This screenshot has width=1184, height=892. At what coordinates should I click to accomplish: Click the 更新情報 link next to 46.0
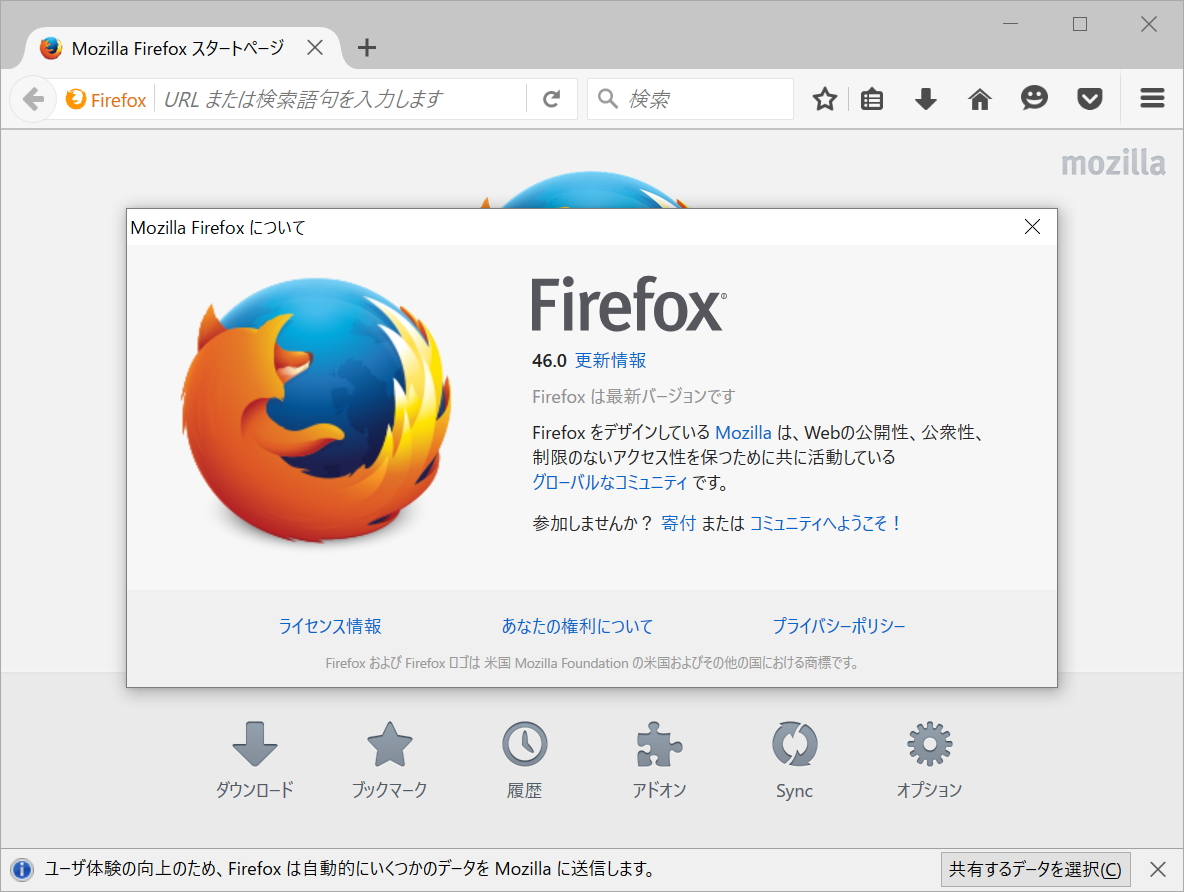611,361
